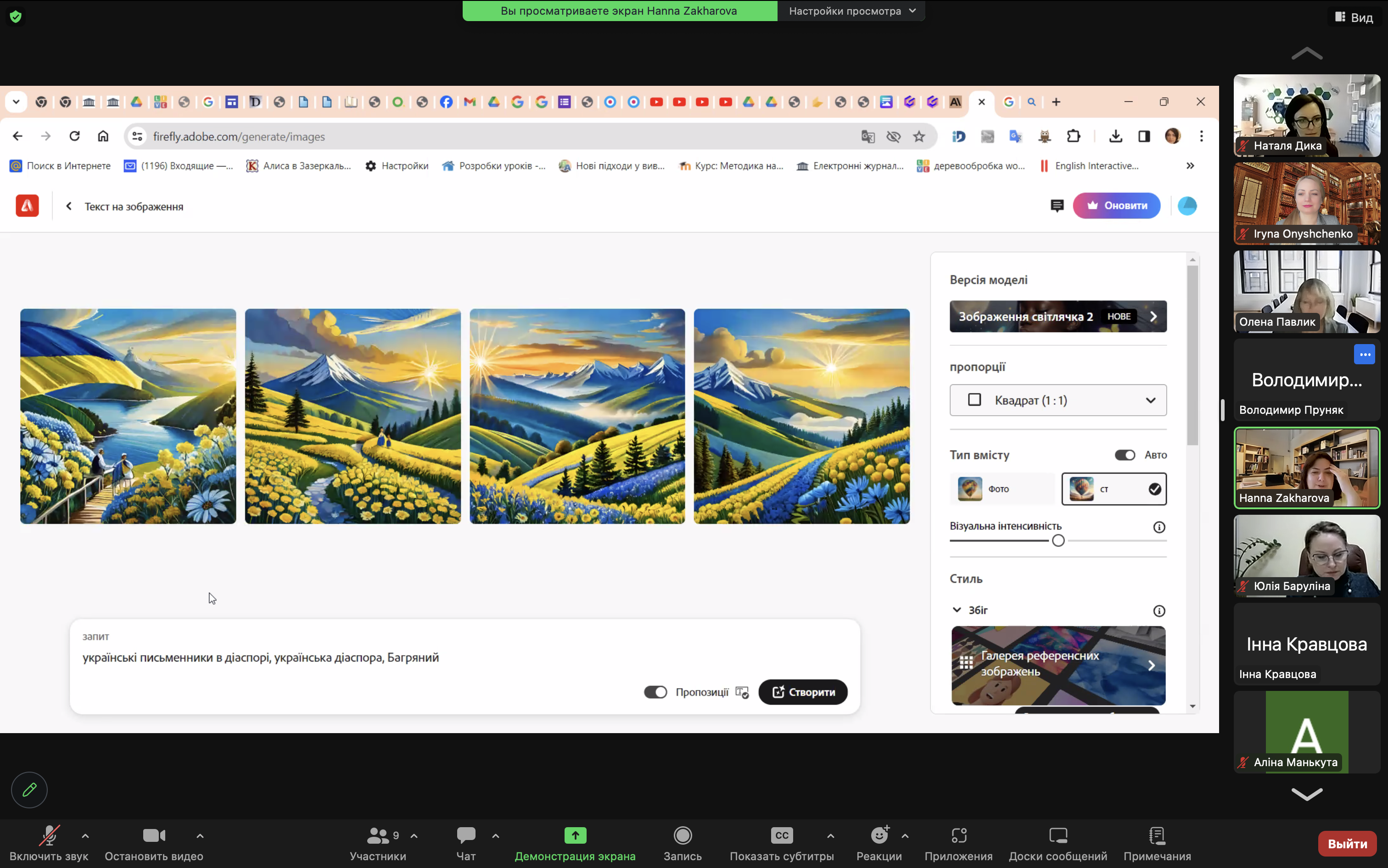Open the Chrome downloads icon

pos(1115,137)
